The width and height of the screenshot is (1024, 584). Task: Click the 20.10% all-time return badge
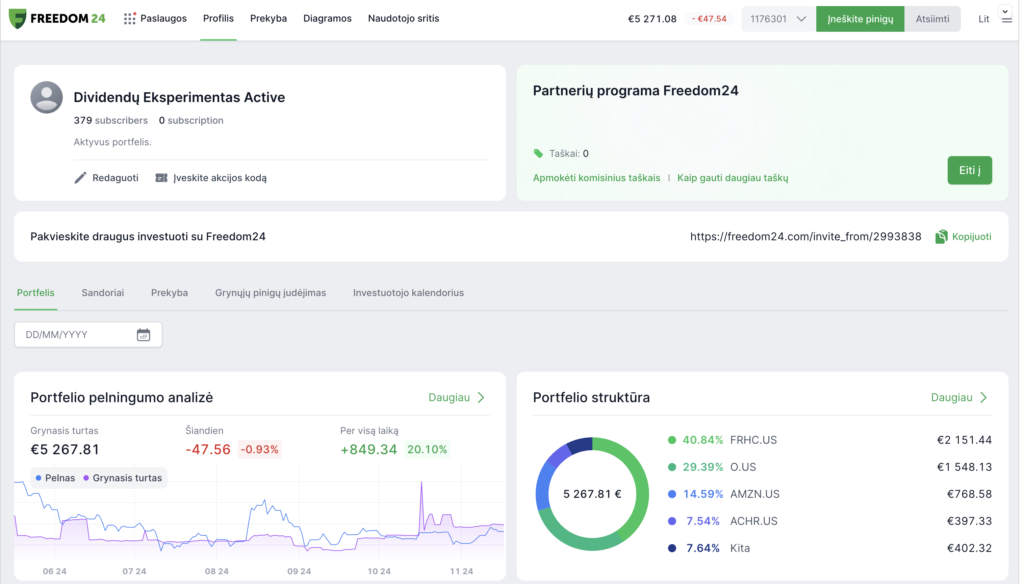[x=427, y=449]
